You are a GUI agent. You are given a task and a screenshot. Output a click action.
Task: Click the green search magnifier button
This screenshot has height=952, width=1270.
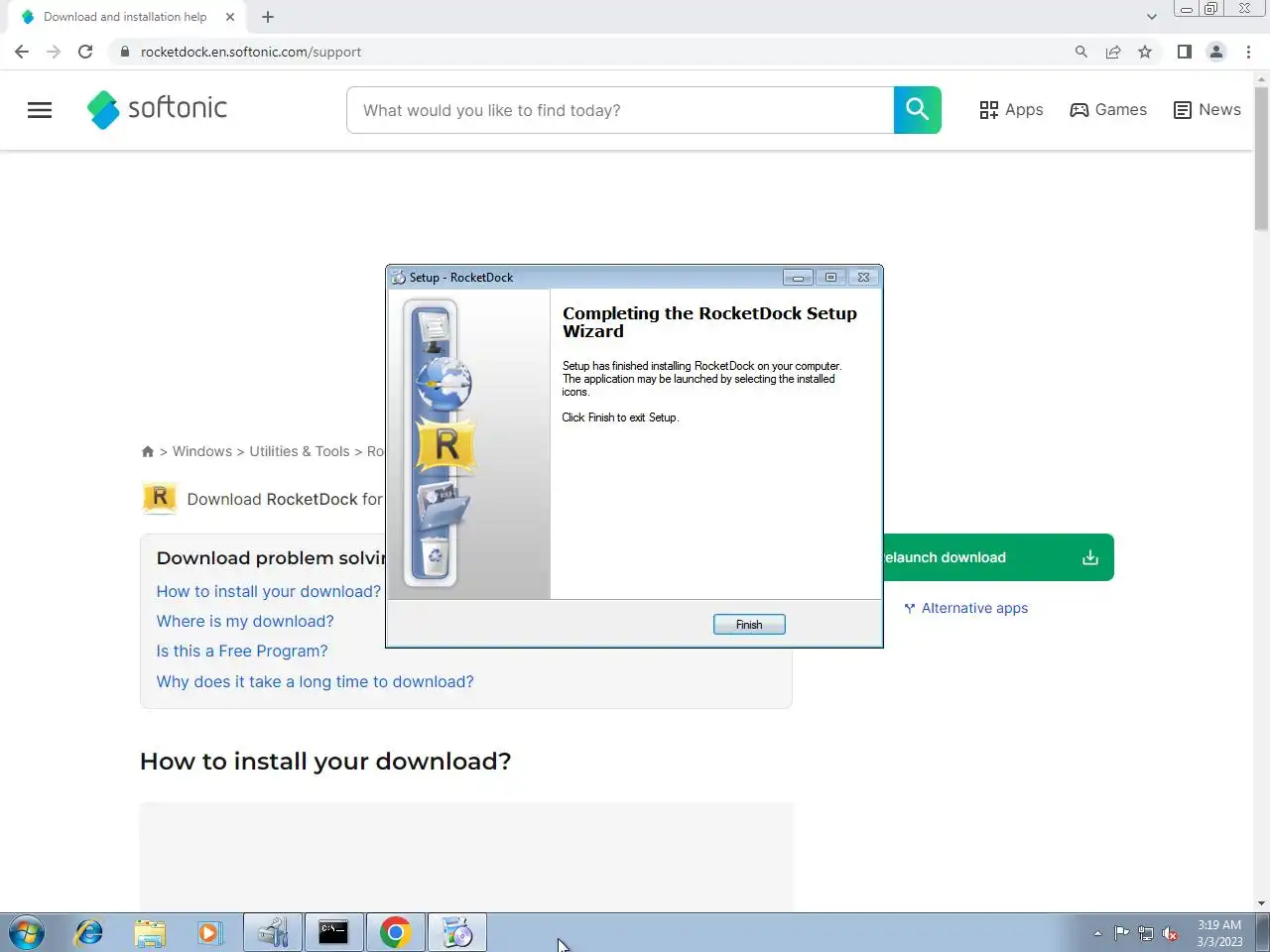coord(918,110)
